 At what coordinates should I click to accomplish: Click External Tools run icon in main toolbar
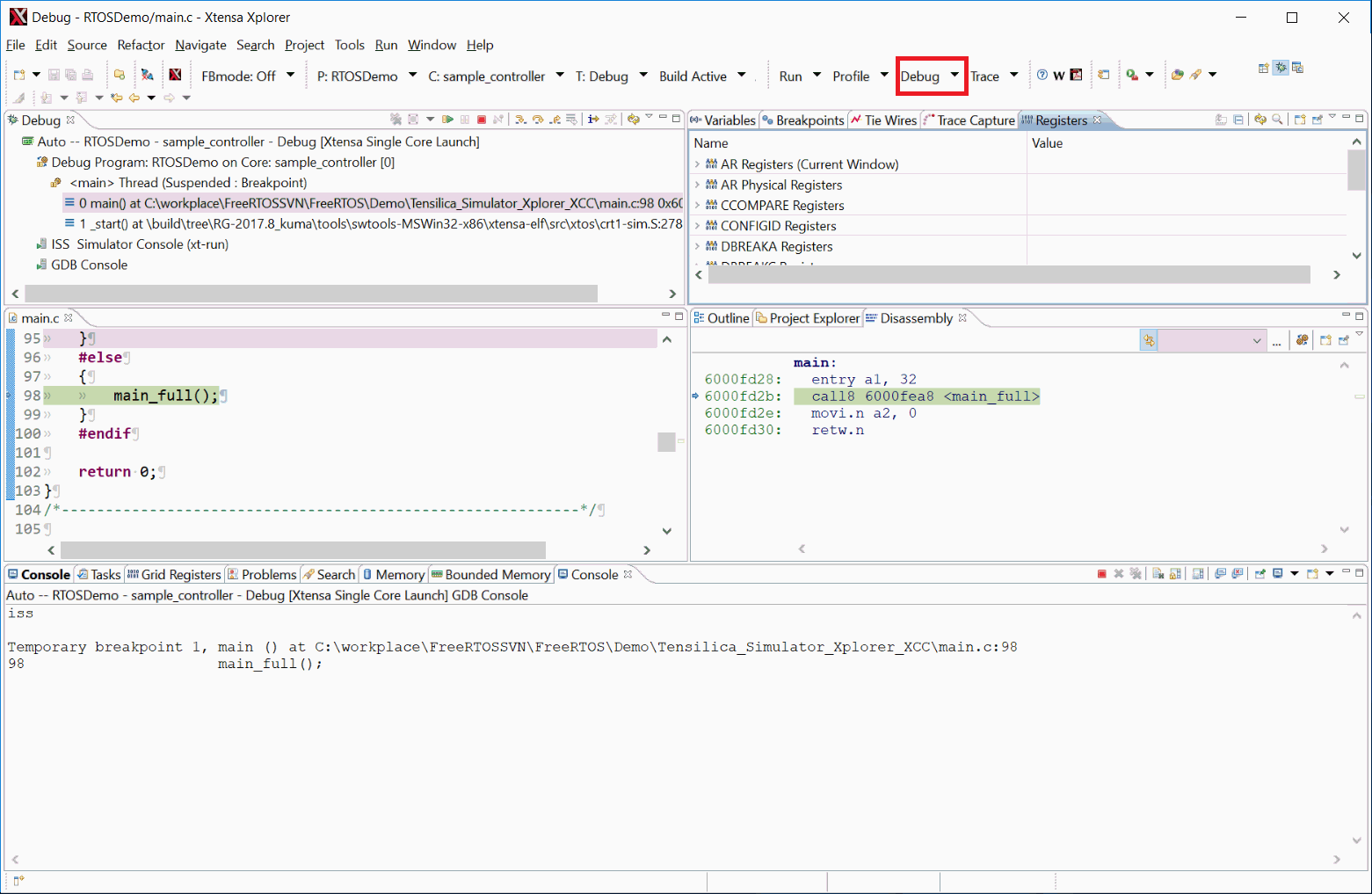(1132, 75)
